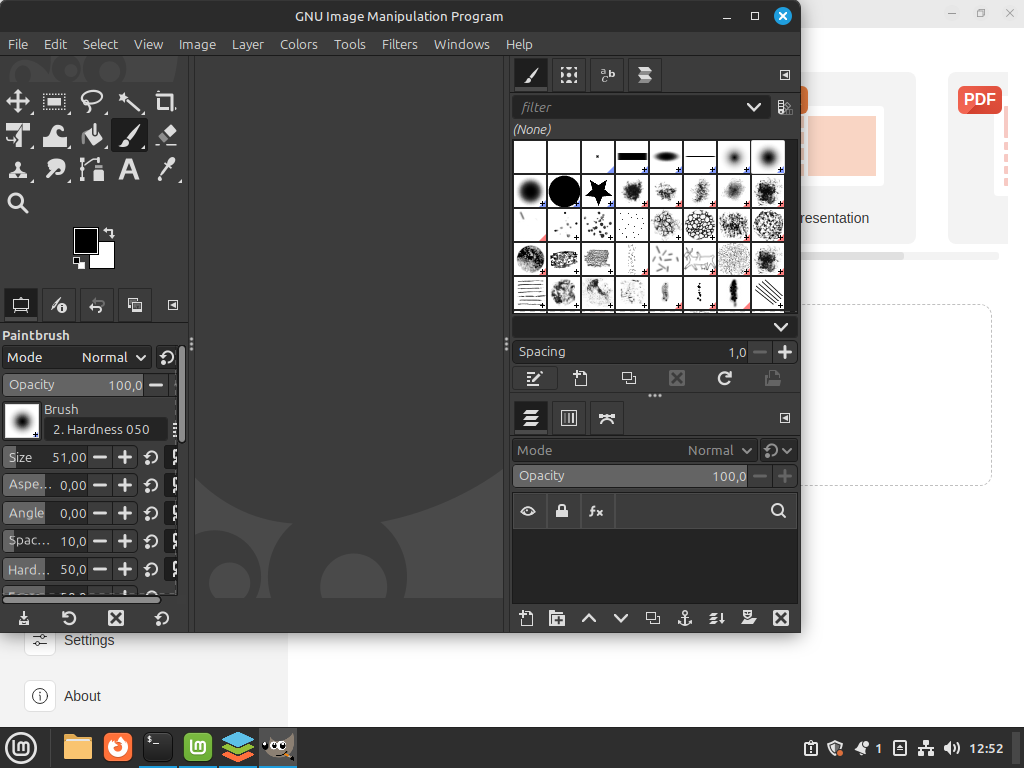Image resolution: width=1024 pixels, height=768 pixels.
Task: Open Firefox from the taskbar
Action: pos(118,746)
